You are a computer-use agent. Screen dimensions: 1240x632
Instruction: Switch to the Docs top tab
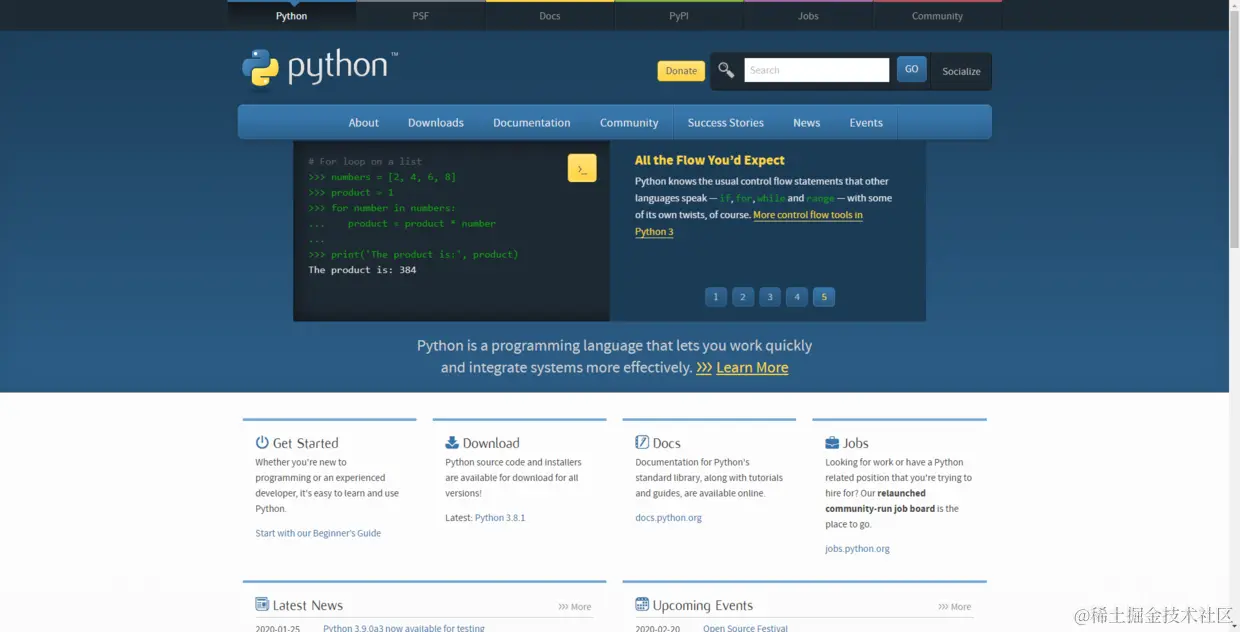pyautogui.click(x=550, y=16)
